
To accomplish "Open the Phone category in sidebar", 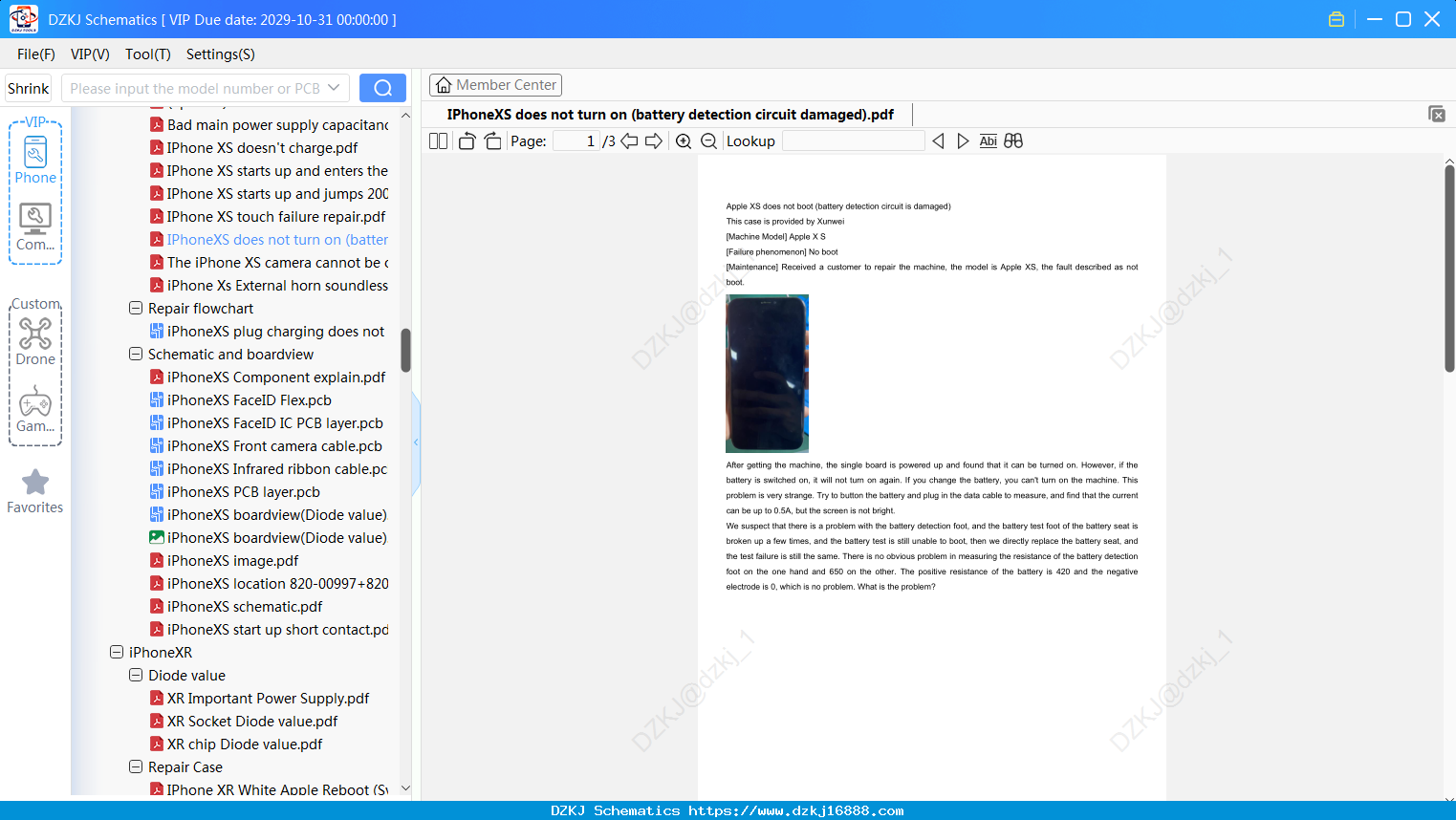I will 35,160.
